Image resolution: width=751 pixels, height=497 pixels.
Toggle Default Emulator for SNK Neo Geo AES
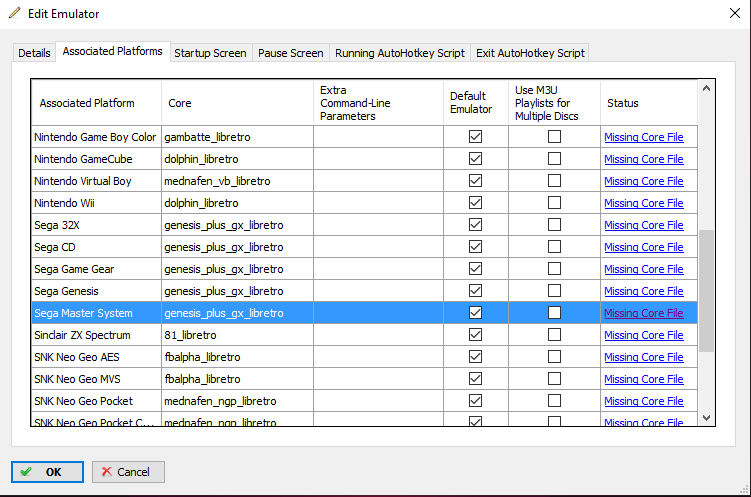[x=476, y=357]
